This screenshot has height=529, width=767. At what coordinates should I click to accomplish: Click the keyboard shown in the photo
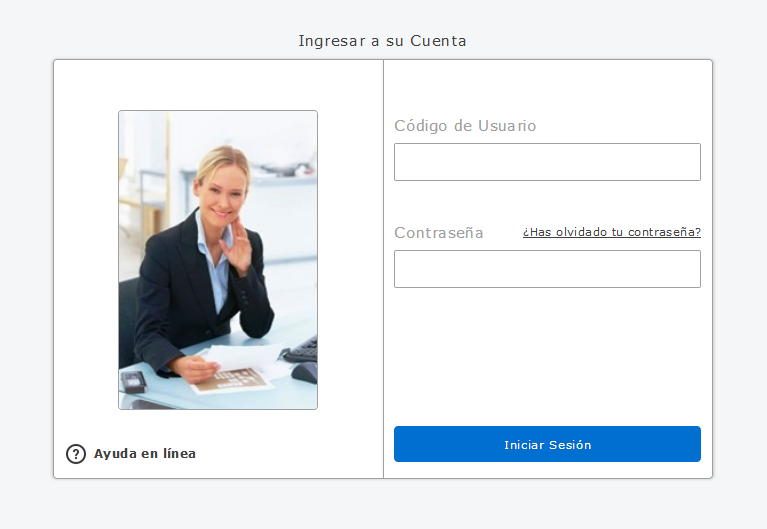point(301,350)
